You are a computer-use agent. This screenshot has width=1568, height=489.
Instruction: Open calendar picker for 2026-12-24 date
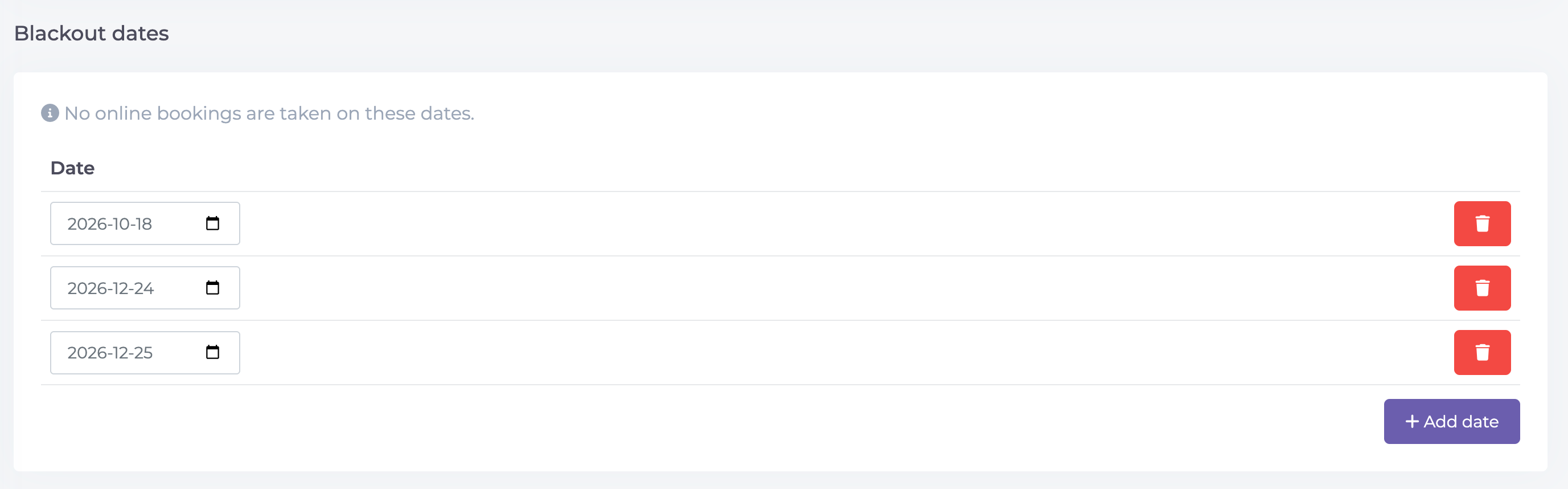pyautogui.click(x=212, y=288)
